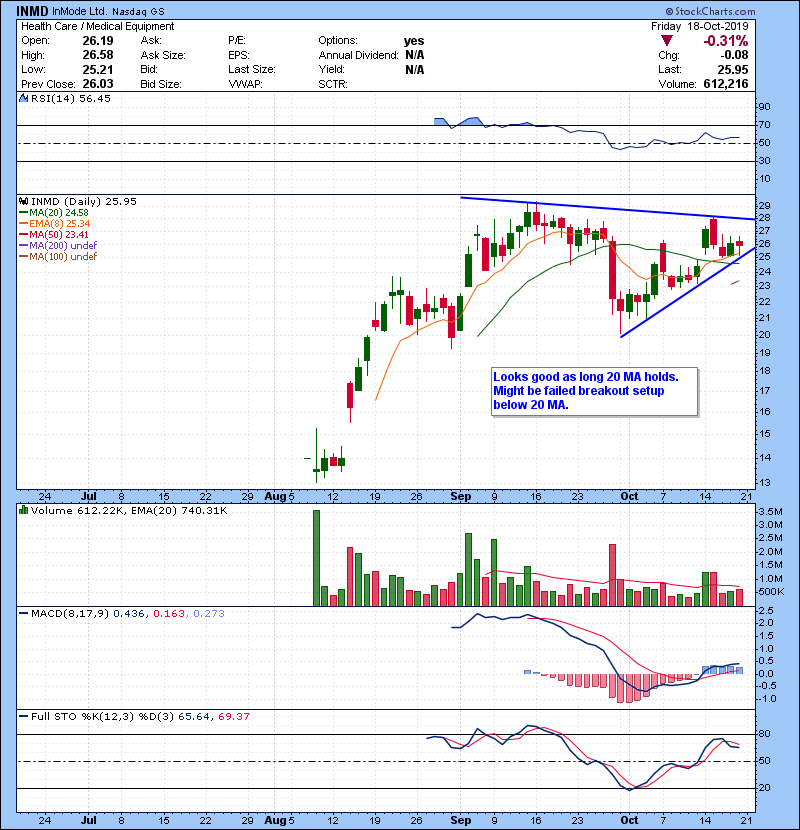Viewport: 800px width, 830px height.
Task: Click the -0.31% percent change value
Action: (x=725, y=41)
